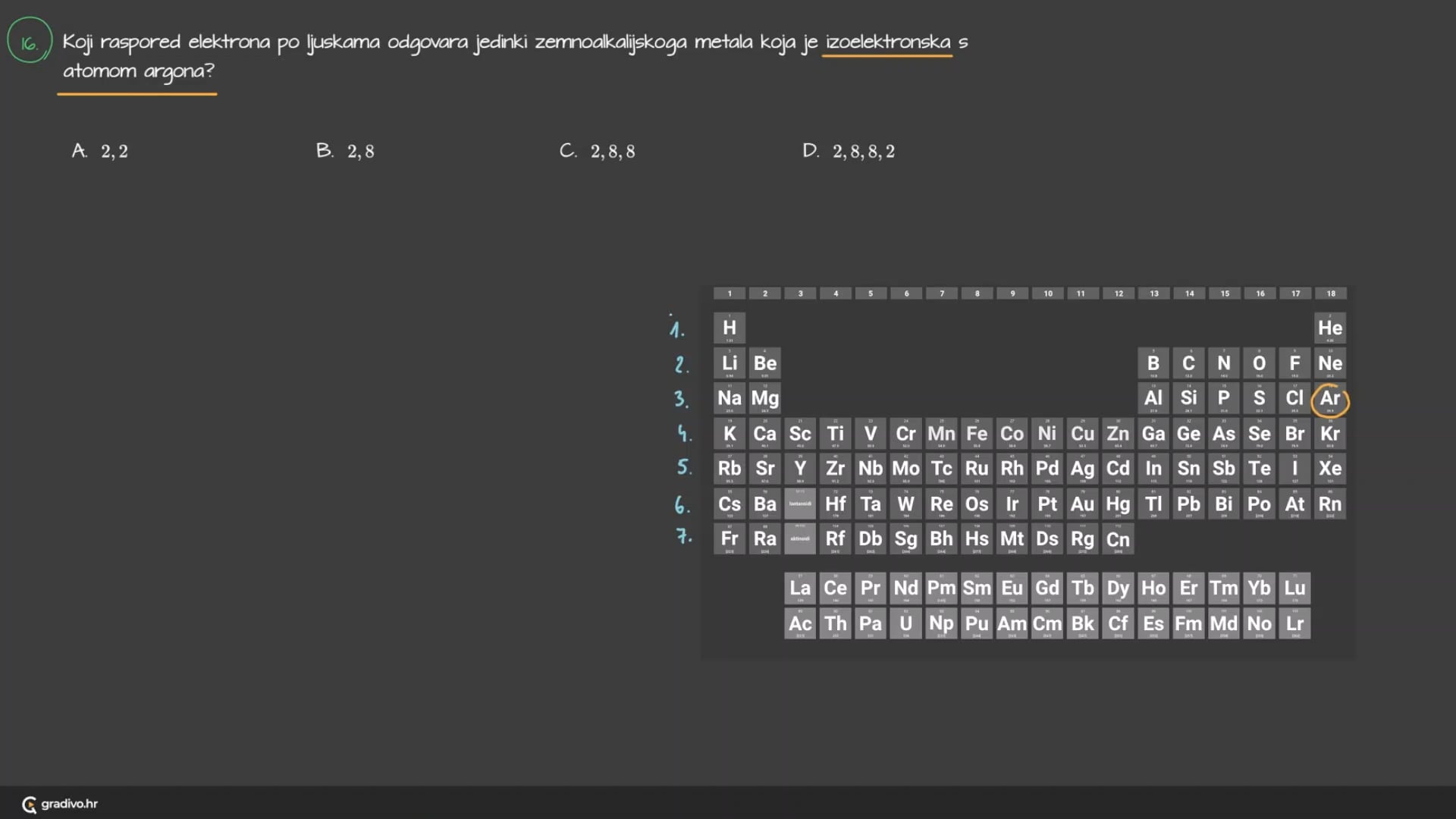Image resolution: width=1456 pixels, height=819 pixels.
Task: Select the Cl element tile
Action: click(x=1294, y=399)
